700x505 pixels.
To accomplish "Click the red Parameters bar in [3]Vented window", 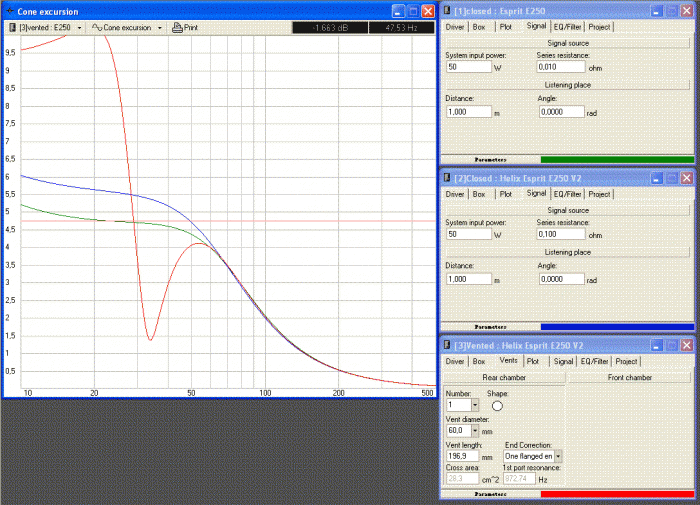I will tap(617, 494).
